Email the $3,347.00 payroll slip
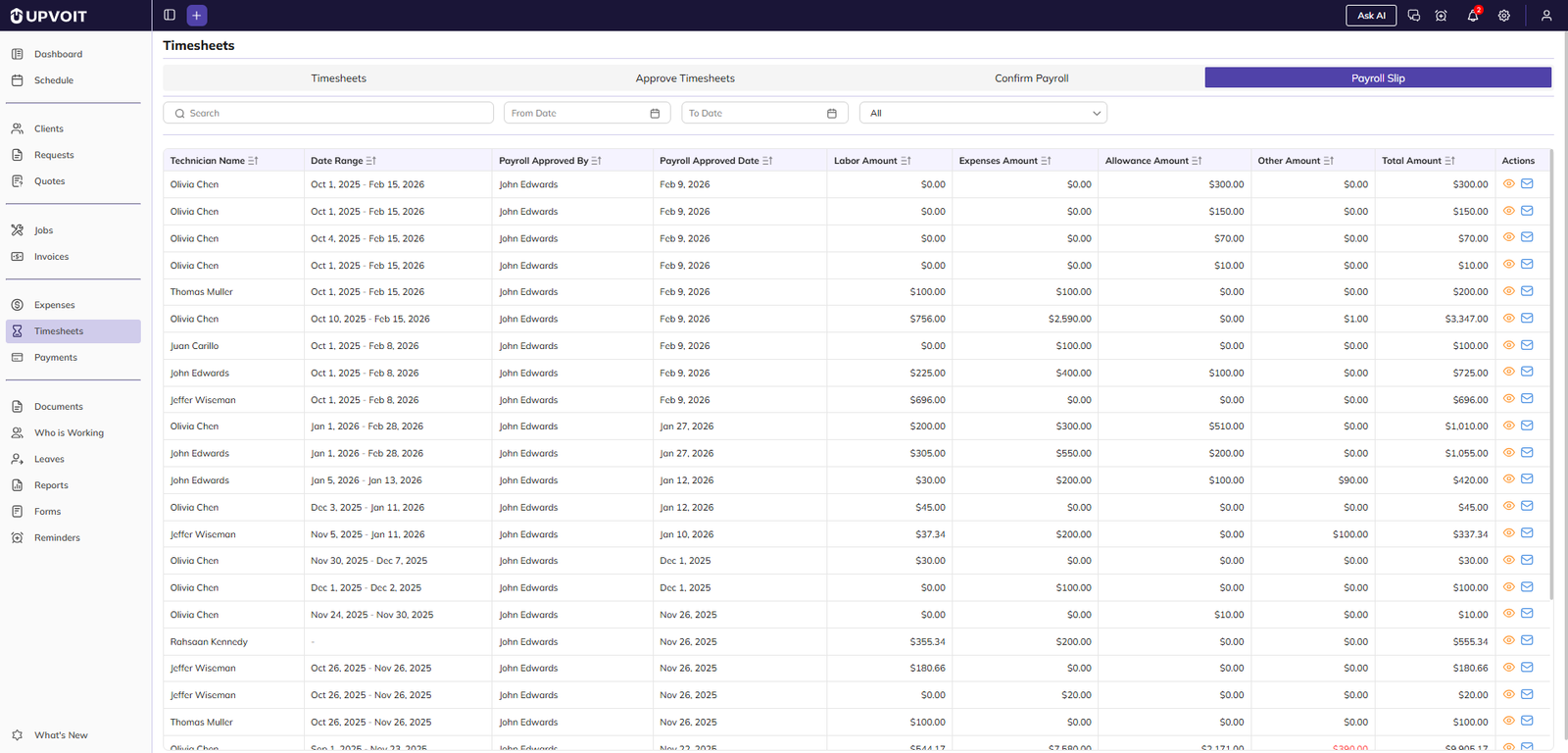This screenshot has width=1568, height=753. 1527,318
